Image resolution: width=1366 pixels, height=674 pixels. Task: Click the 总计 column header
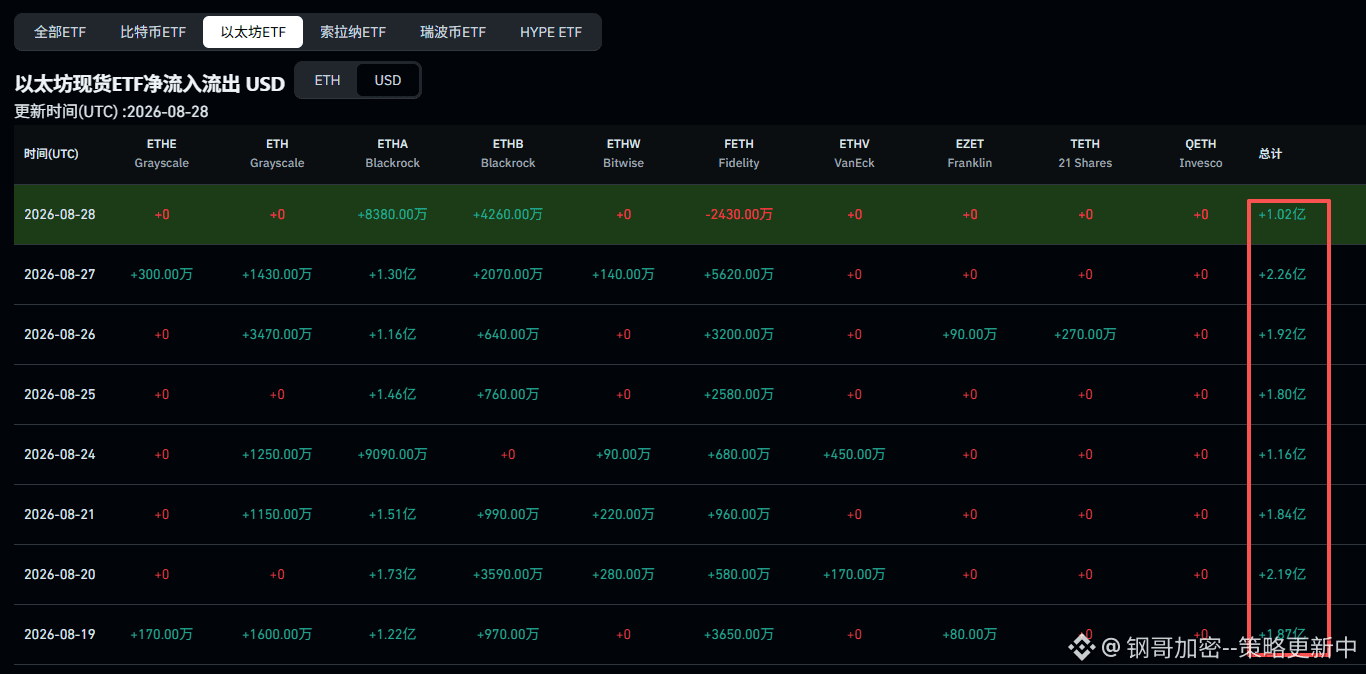click(1270, 154)
